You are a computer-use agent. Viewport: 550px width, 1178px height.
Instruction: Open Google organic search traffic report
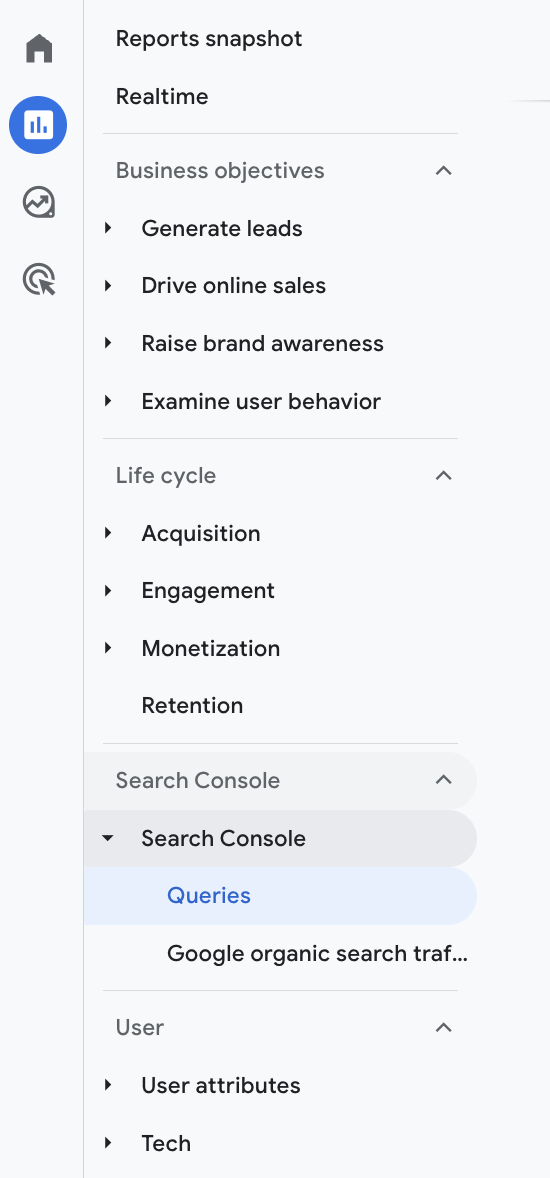coord(317,953)
